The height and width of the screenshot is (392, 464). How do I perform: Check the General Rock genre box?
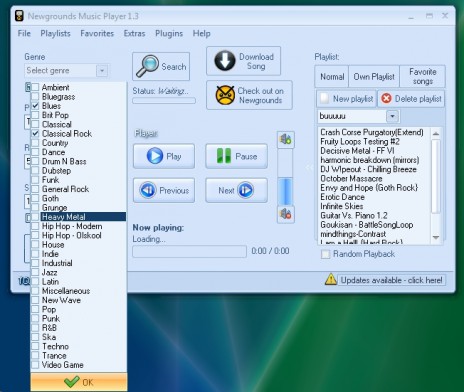(x=35, y=189)
